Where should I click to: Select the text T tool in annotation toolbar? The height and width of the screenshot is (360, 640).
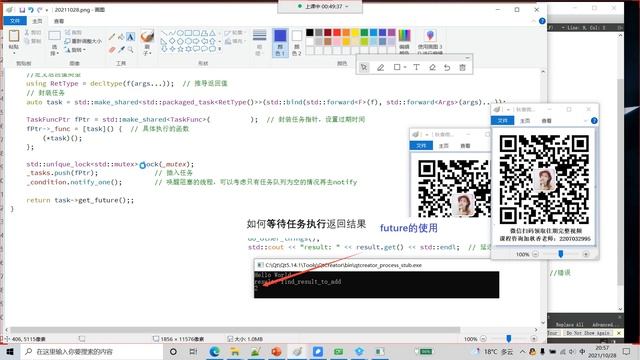point(416,67)
